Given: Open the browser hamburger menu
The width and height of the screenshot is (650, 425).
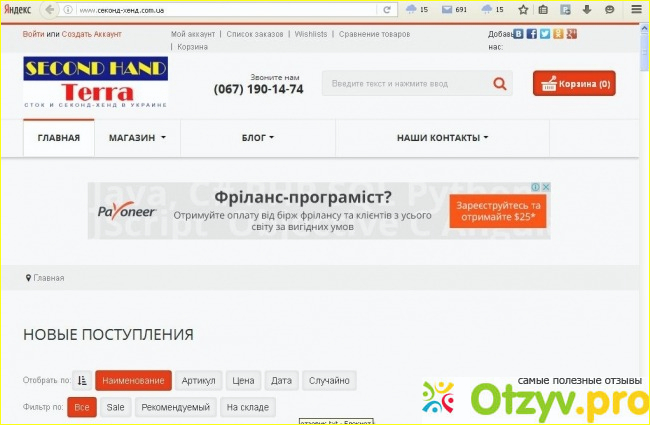Looking at the screenshot, I should click(638, 9).
